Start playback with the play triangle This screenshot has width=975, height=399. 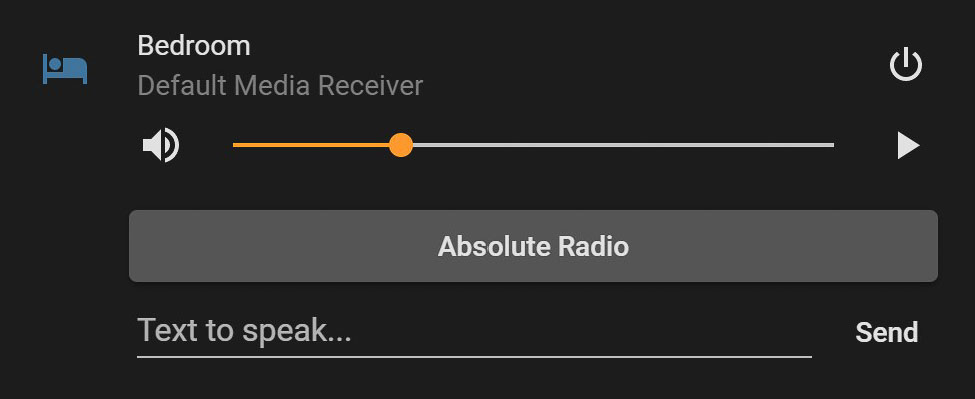[x=908, y=146]
